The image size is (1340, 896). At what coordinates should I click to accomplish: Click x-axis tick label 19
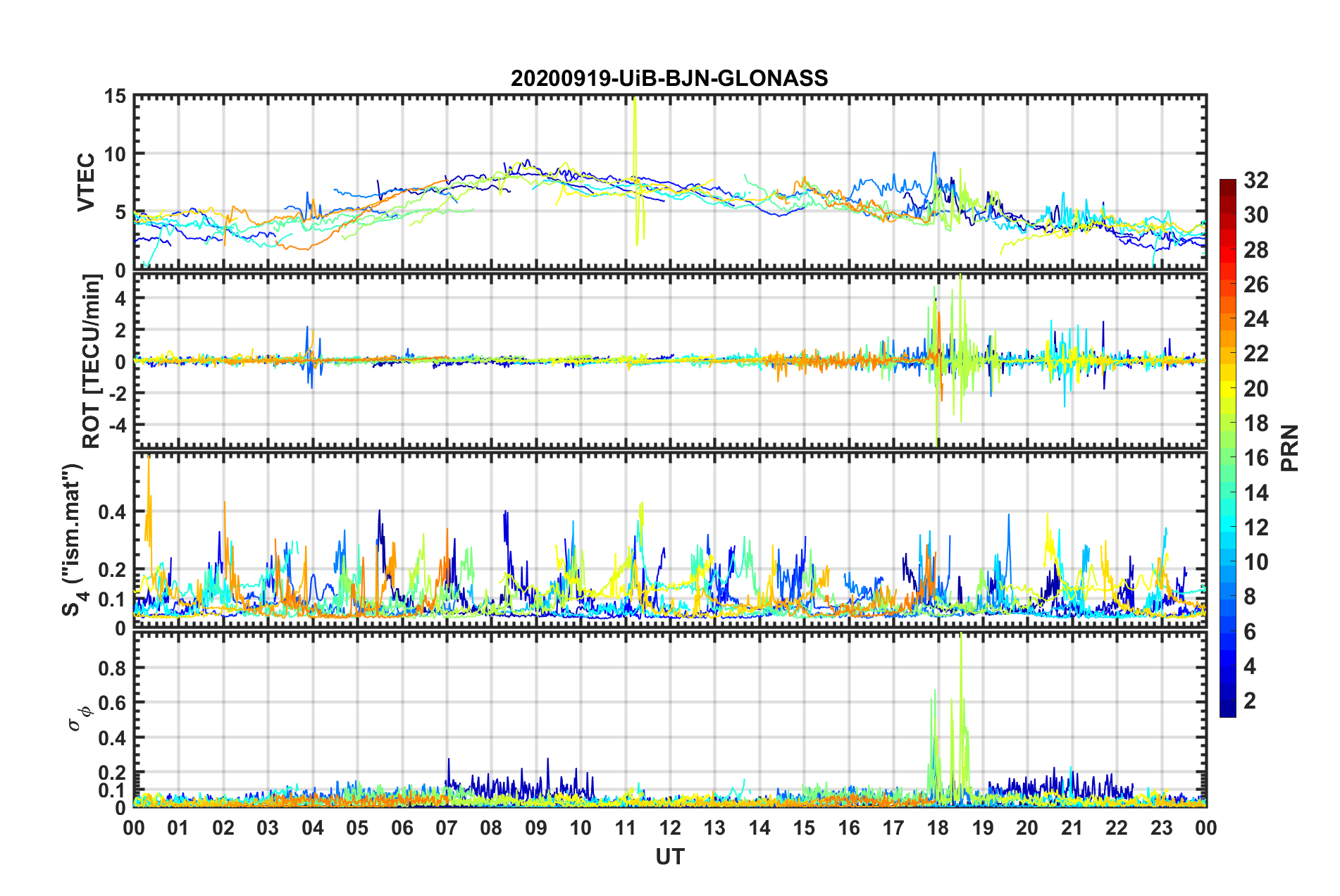coord(983,828)
